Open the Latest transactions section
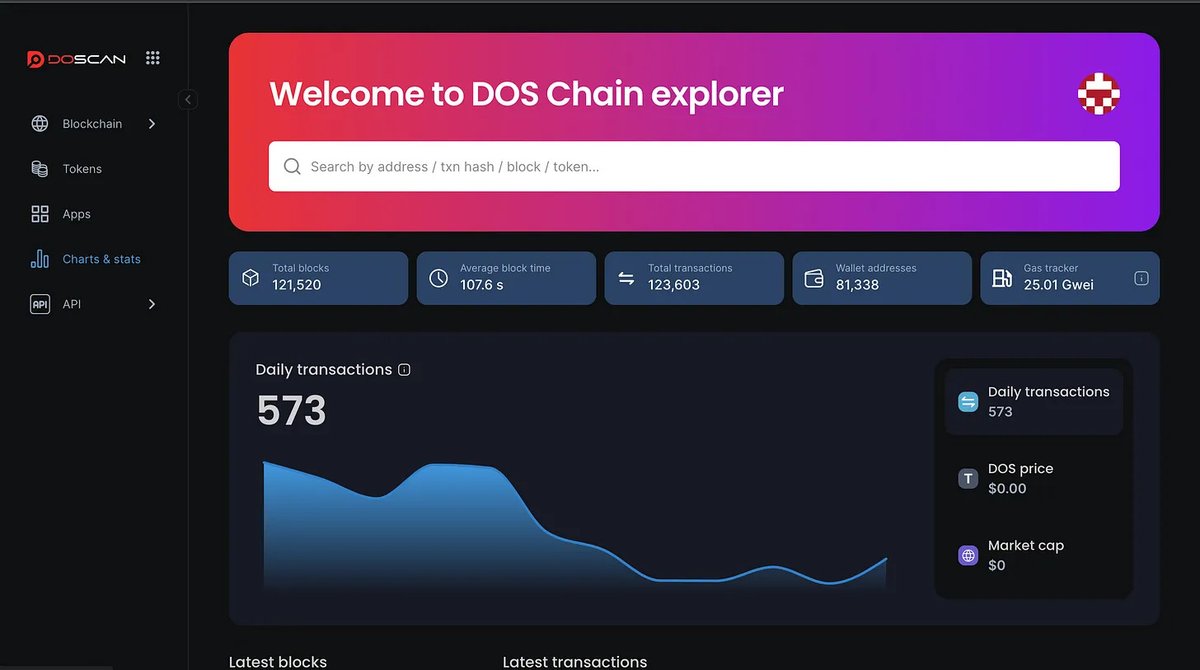Image resolution: width=1200 pixels, height=670 pixels. 575,661
